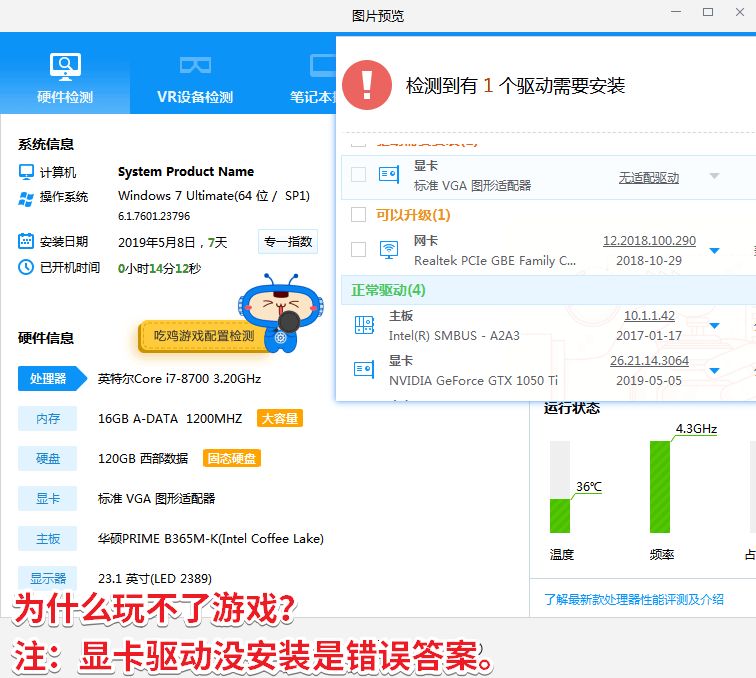Tick the 可以升级(1) group checkbox
756x678 pixels.
(x=358, y=215)
